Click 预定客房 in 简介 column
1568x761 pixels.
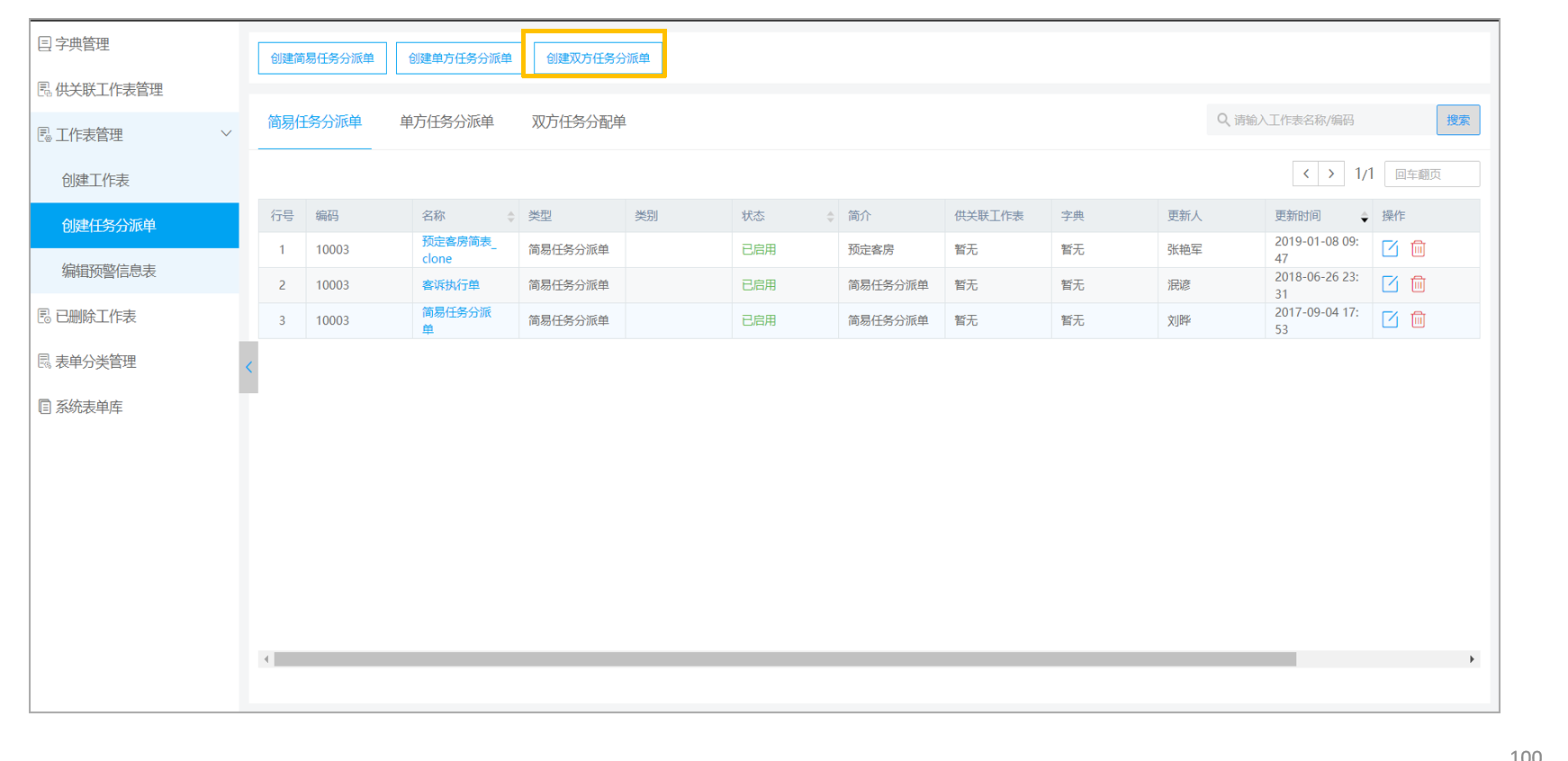click(x=870, y=249)
